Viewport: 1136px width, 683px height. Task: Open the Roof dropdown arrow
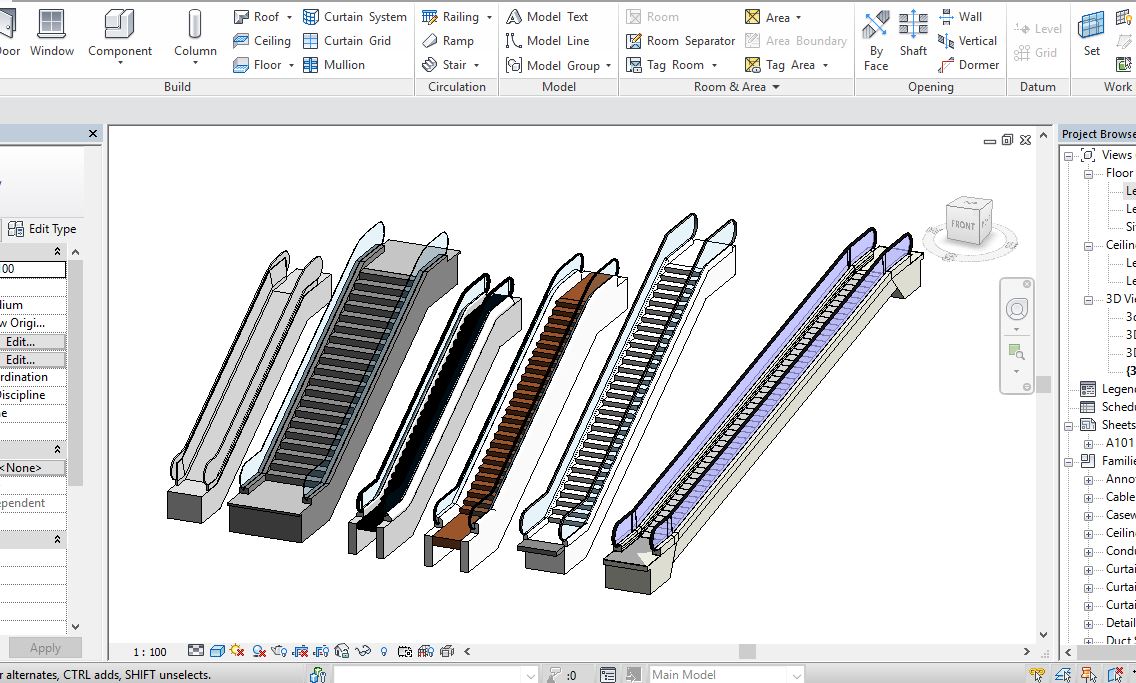point(290,17)
